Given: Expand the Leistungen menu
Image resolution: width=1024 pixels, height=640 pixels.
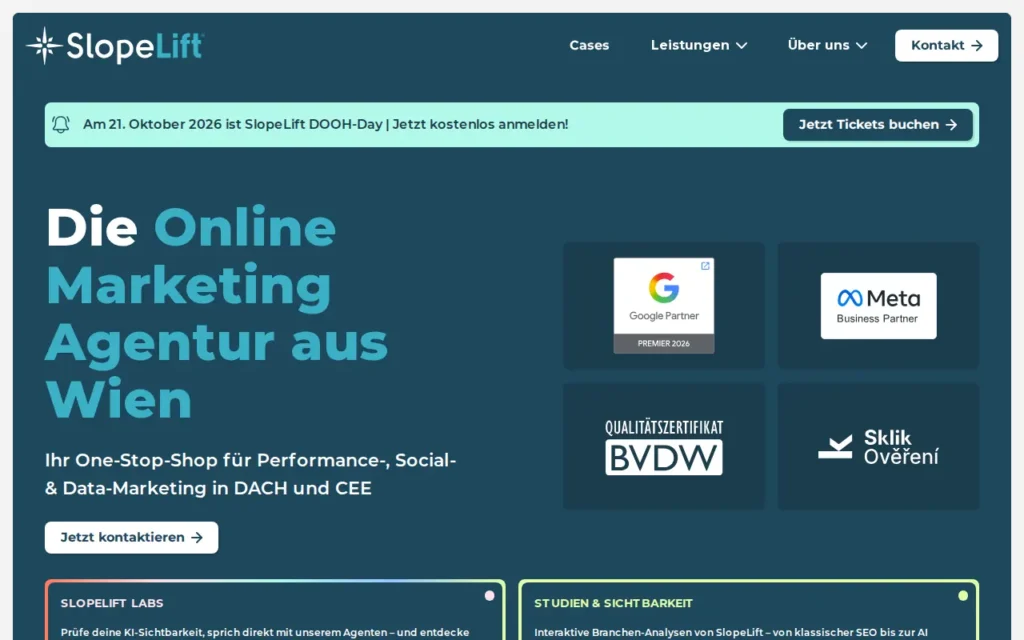Looking at the screenshot, I should click(699, 45).
